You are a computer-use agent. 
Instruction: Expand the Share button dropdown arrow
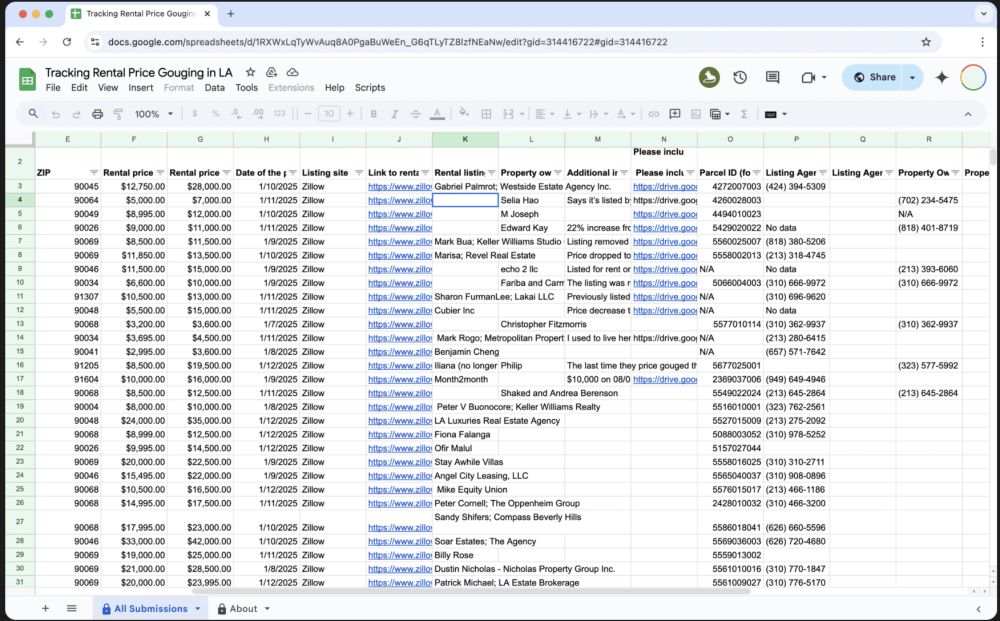coord(912,77)
